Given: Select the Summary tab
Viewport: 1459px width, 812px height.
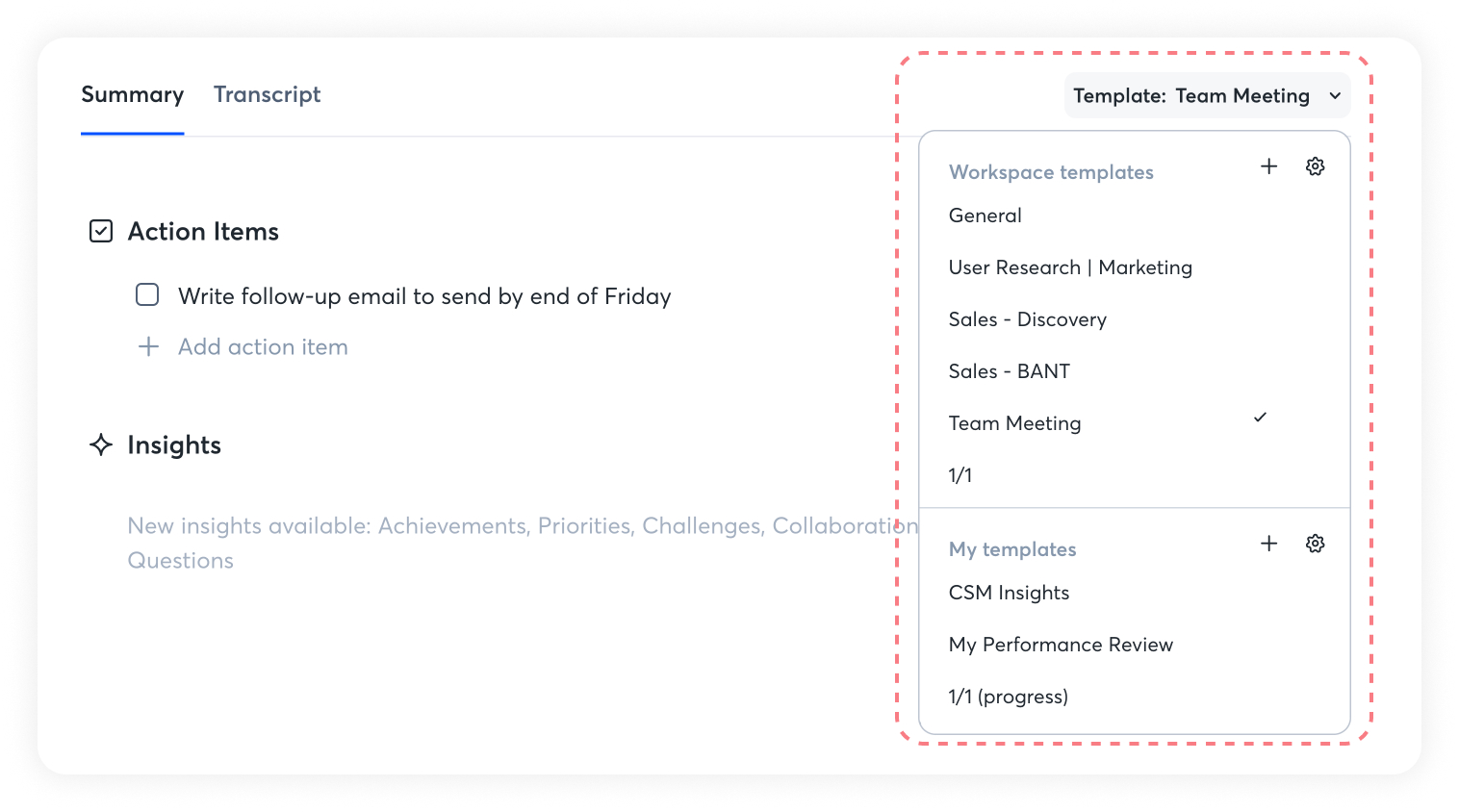Looking at the screenshot, I should pos(132,94).
